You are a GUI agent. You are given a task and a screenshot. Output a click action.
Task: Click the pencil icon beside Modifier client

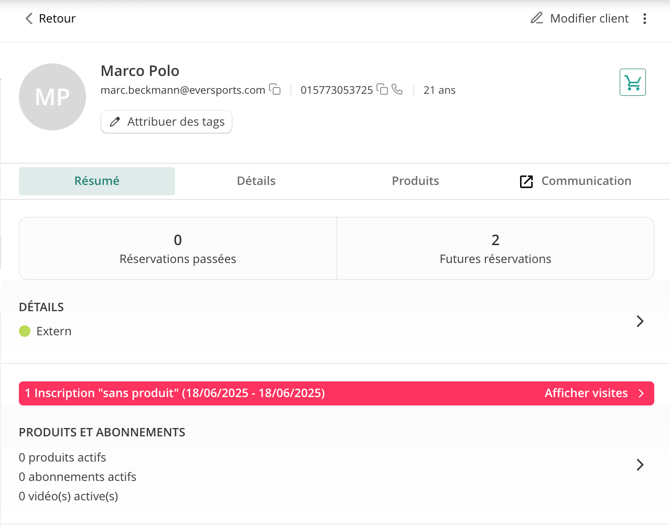tap(537, 18)
